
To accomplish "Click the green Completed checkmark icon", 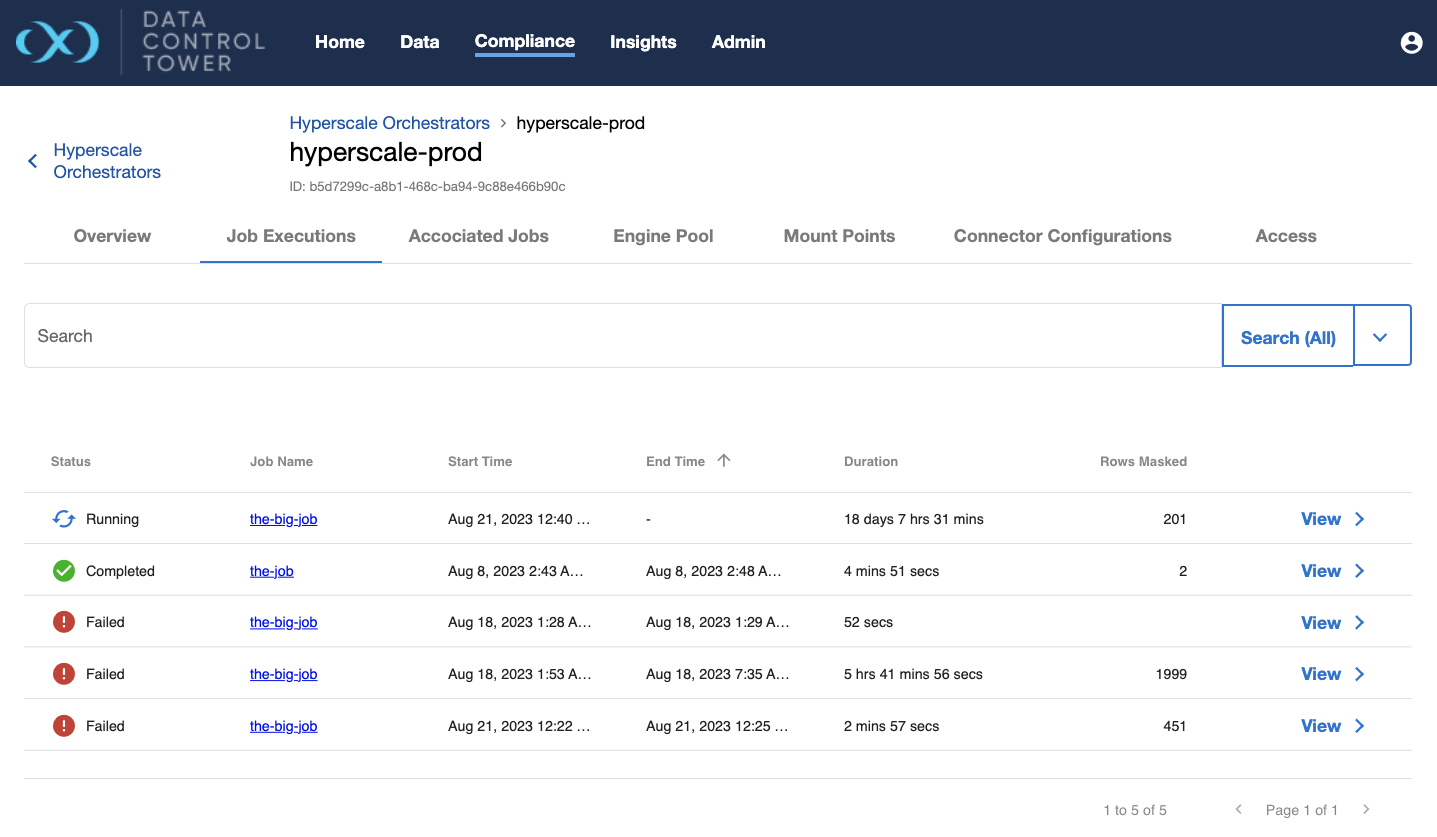I will point(64,571).
